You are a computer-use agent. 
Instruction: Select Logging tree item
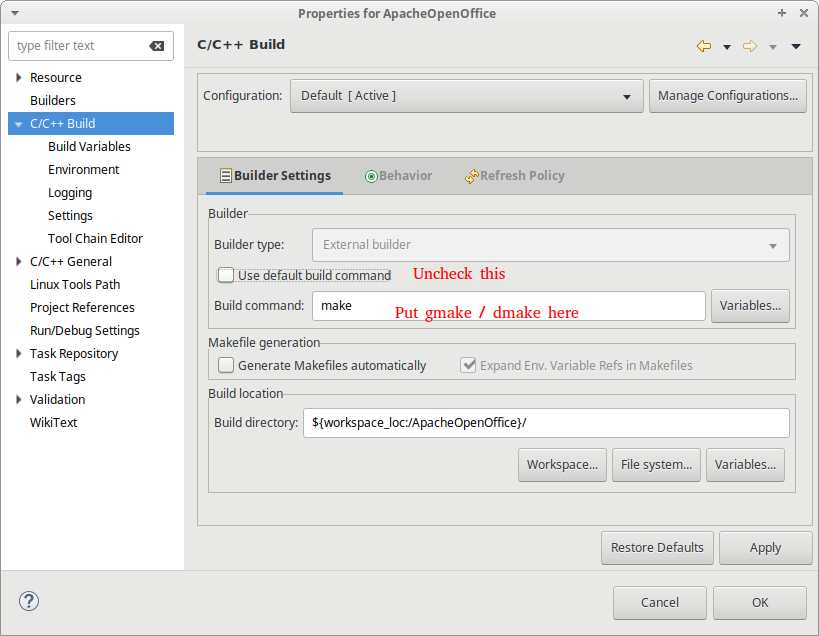pos(70,193)
